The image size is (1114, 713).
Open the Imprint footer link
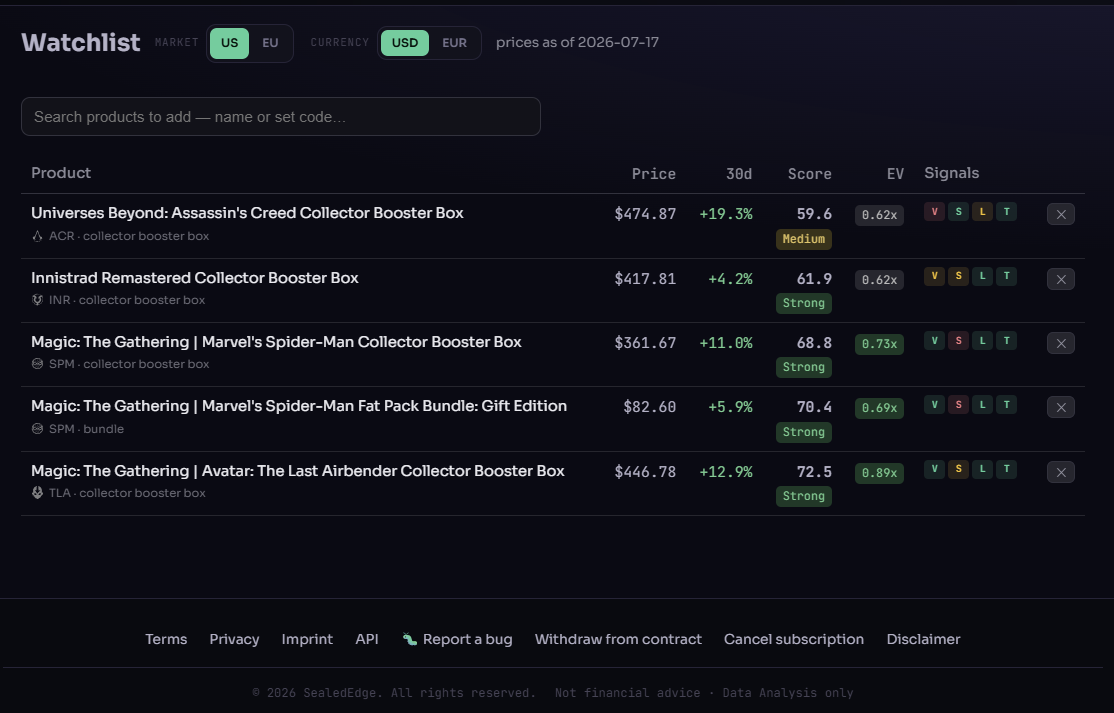(x=307, y=639)
